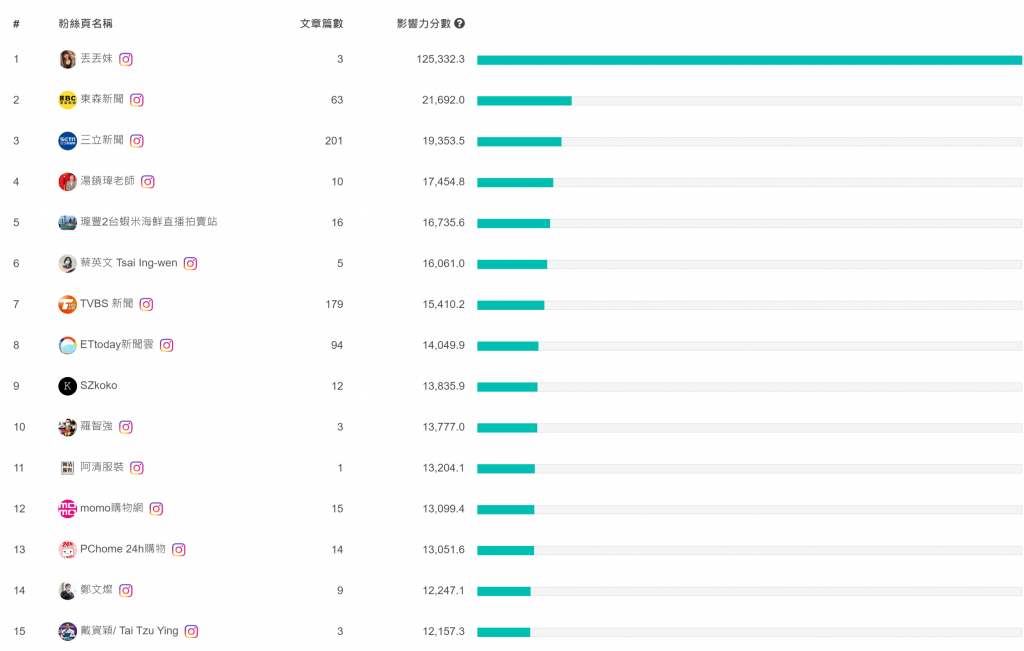Open Instagram icon beside 東森新聞
This screenshot has height=651, width=1024.
(x=136, y=100)
